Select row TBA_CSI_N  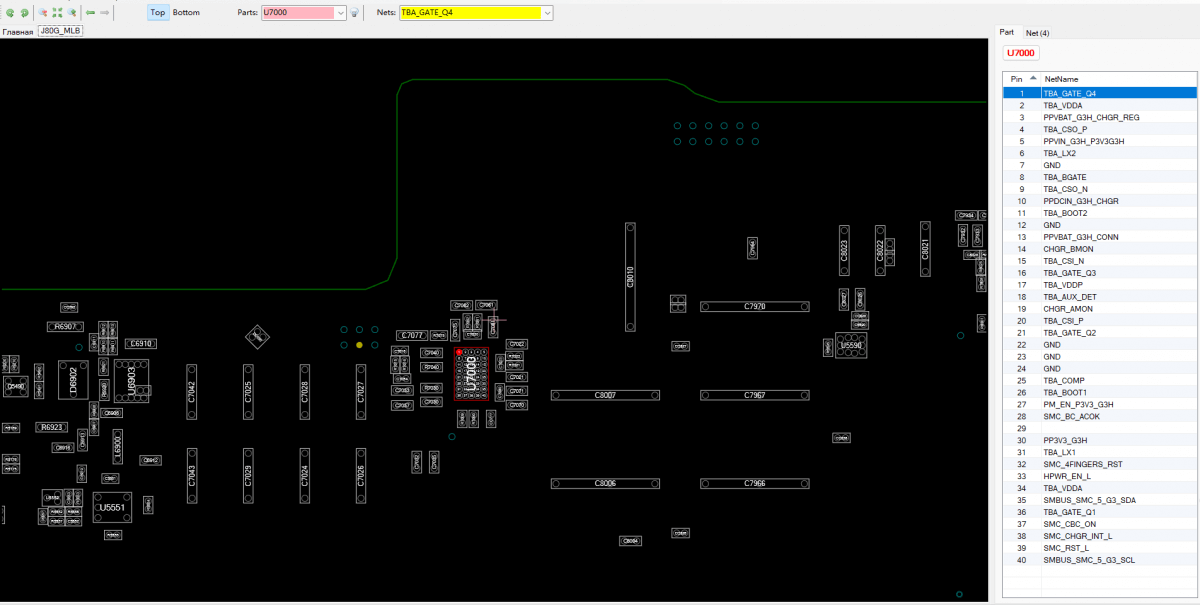pyautogui.click(x=1099, y=261)
